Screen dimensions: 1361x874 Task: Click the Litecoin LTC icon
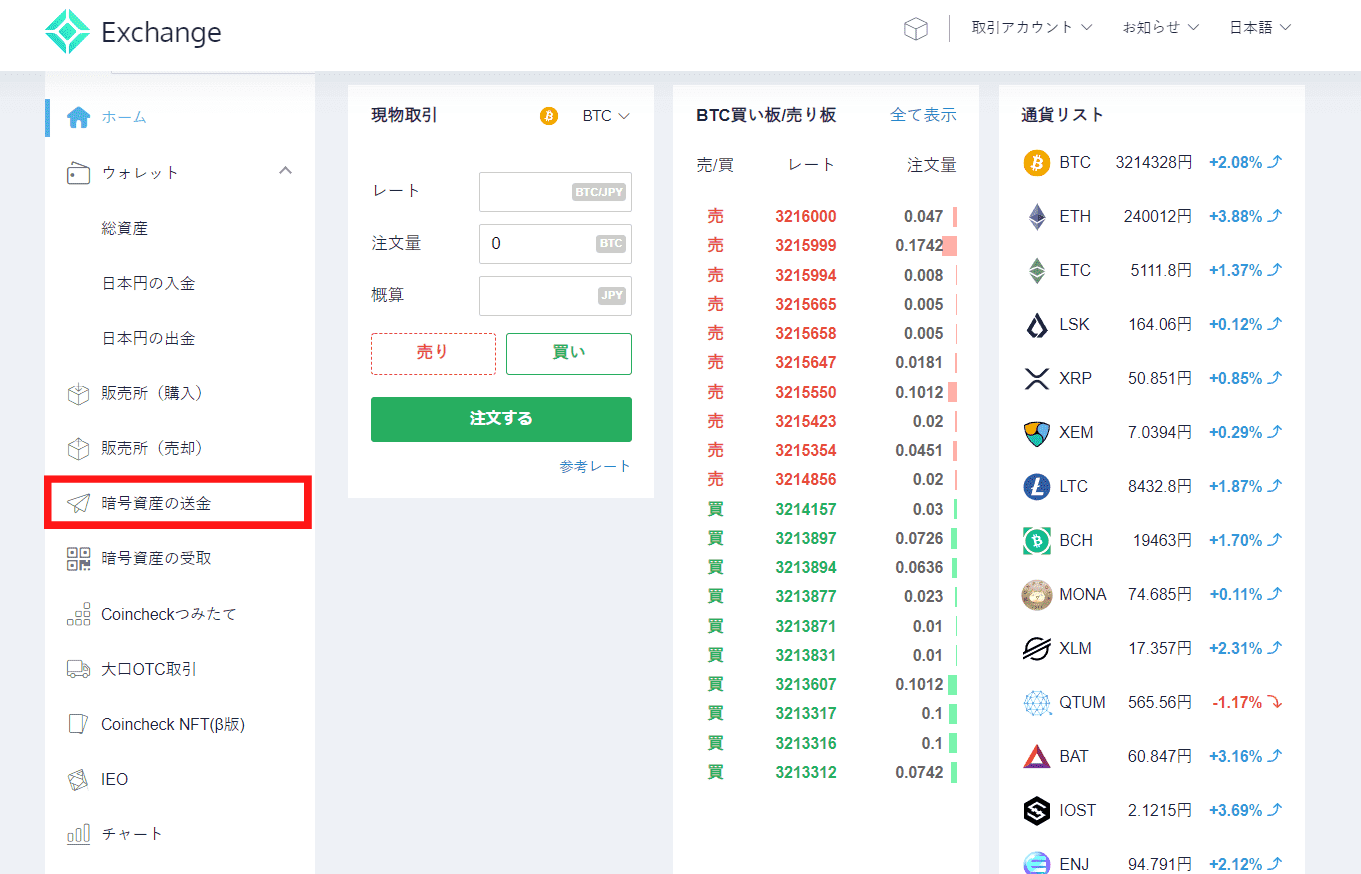click(1037, 486)
